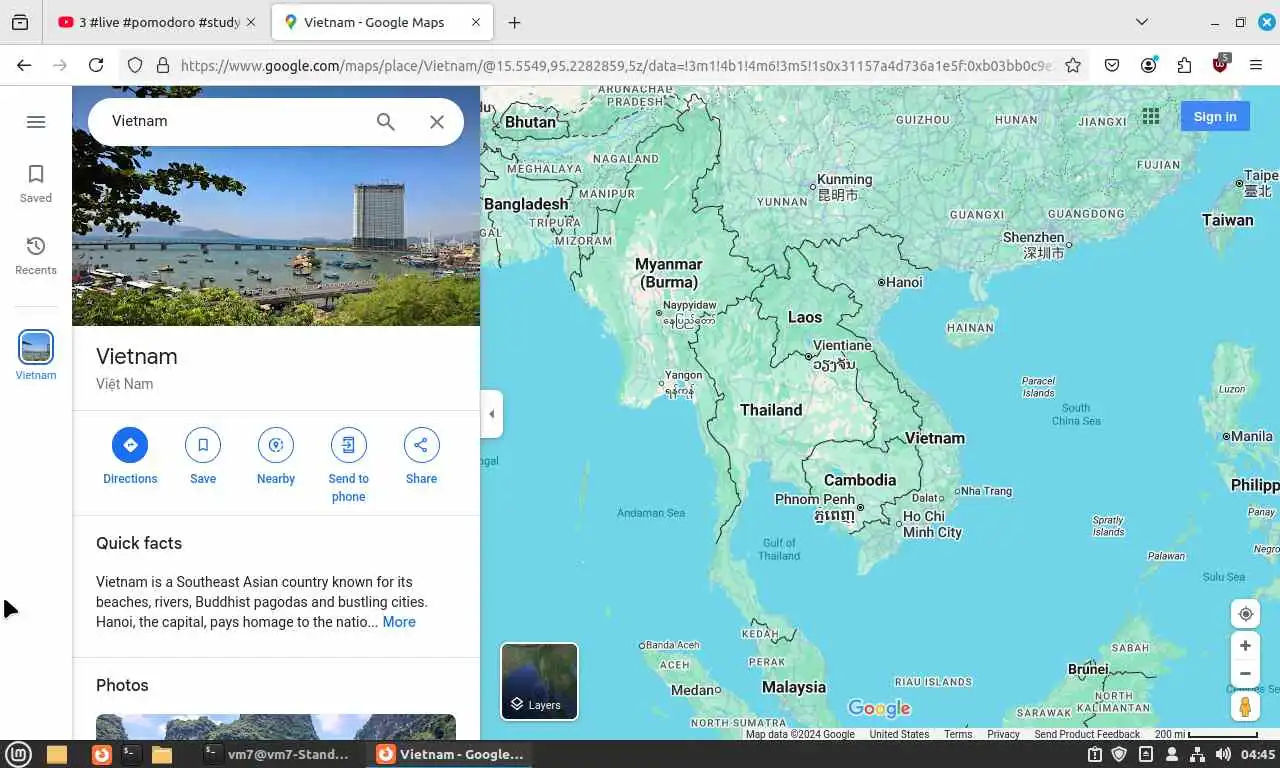Viewport: 1280px width, 768px height.
Task: Show your location on map
Action: click(x=1245, y=614)
